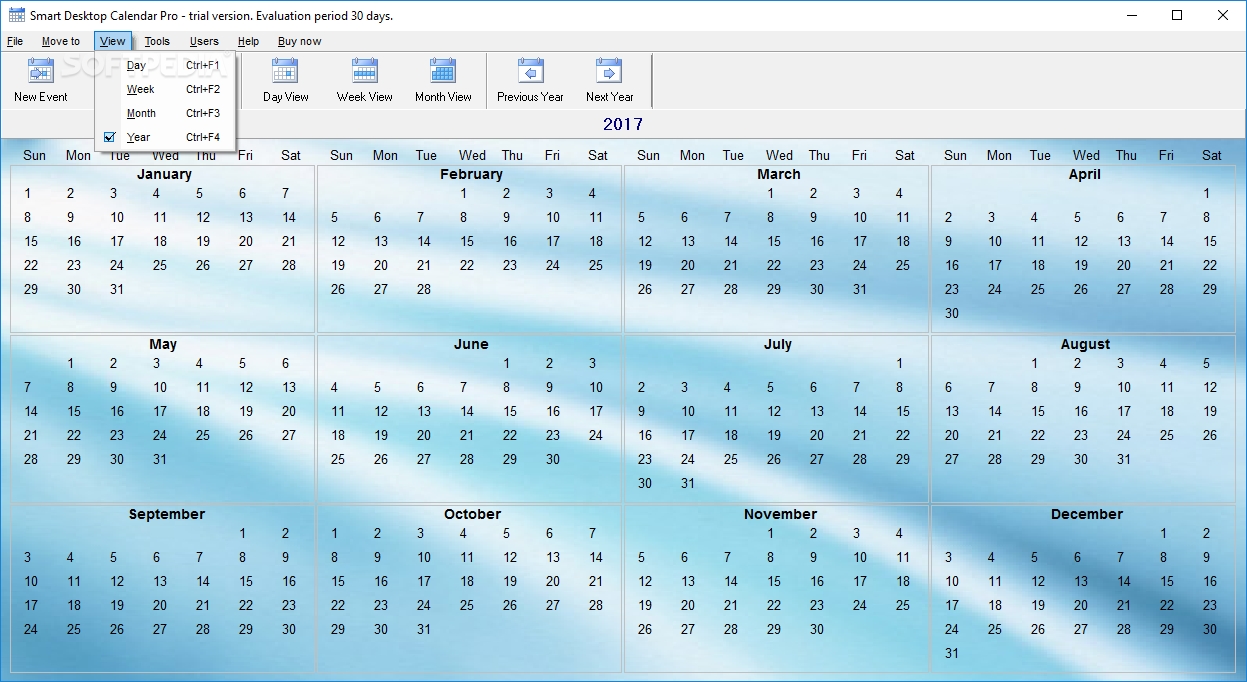Click the Buy now menu item
This screenshot has height=682, width=1247.
pos(300,41)
